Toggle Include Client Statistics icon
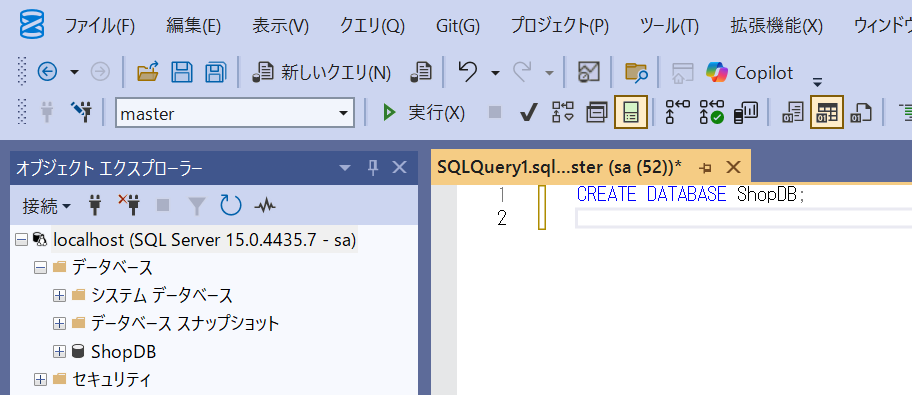Viewport: 912px width, 395px height. (747, 112)
